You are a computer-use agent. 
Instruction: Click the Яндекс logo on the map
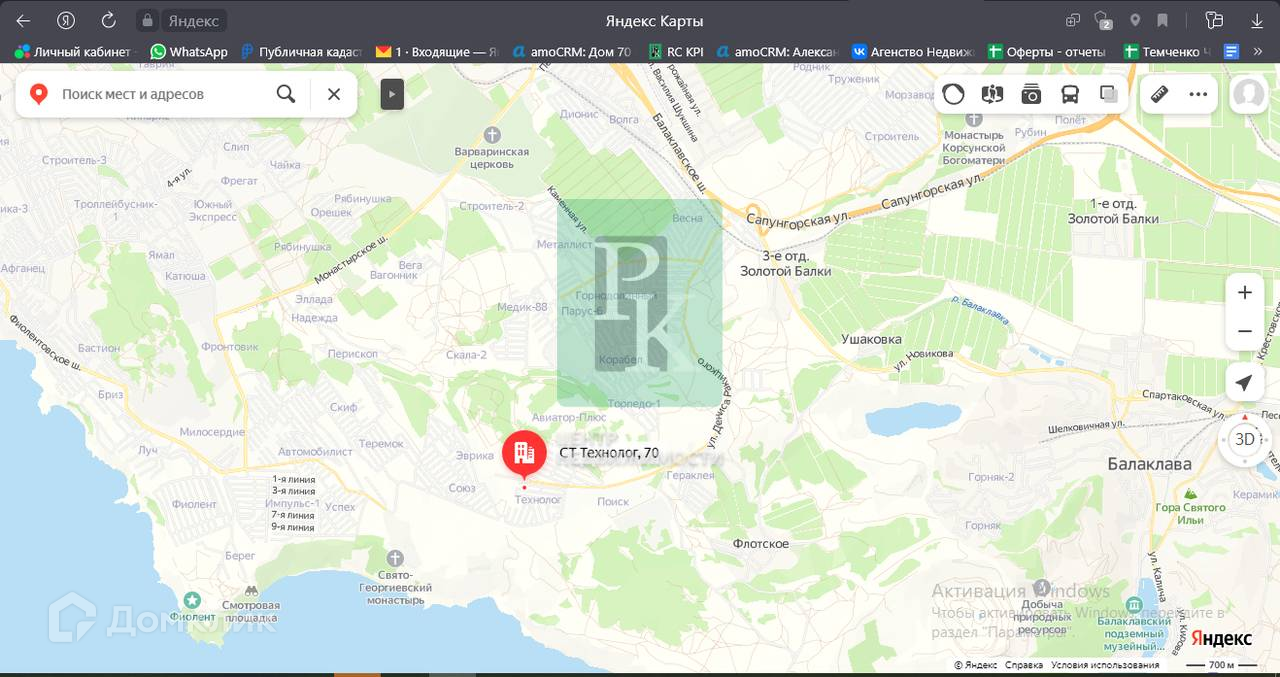[x=1221, y=639]
